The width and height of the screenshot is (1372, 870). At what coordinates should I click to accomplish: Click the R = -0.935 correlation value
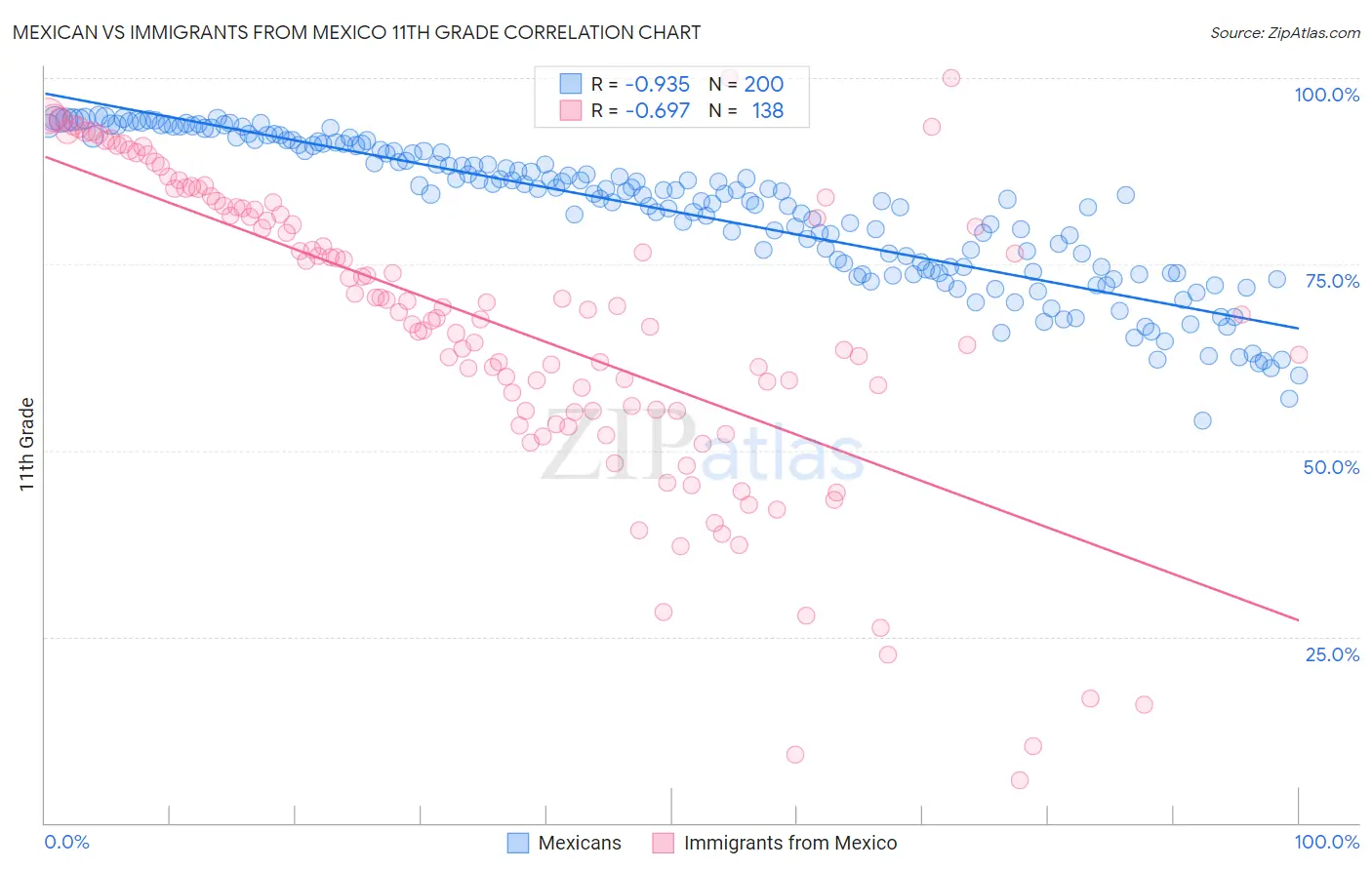pyautogui.click(x=640, y=84)
